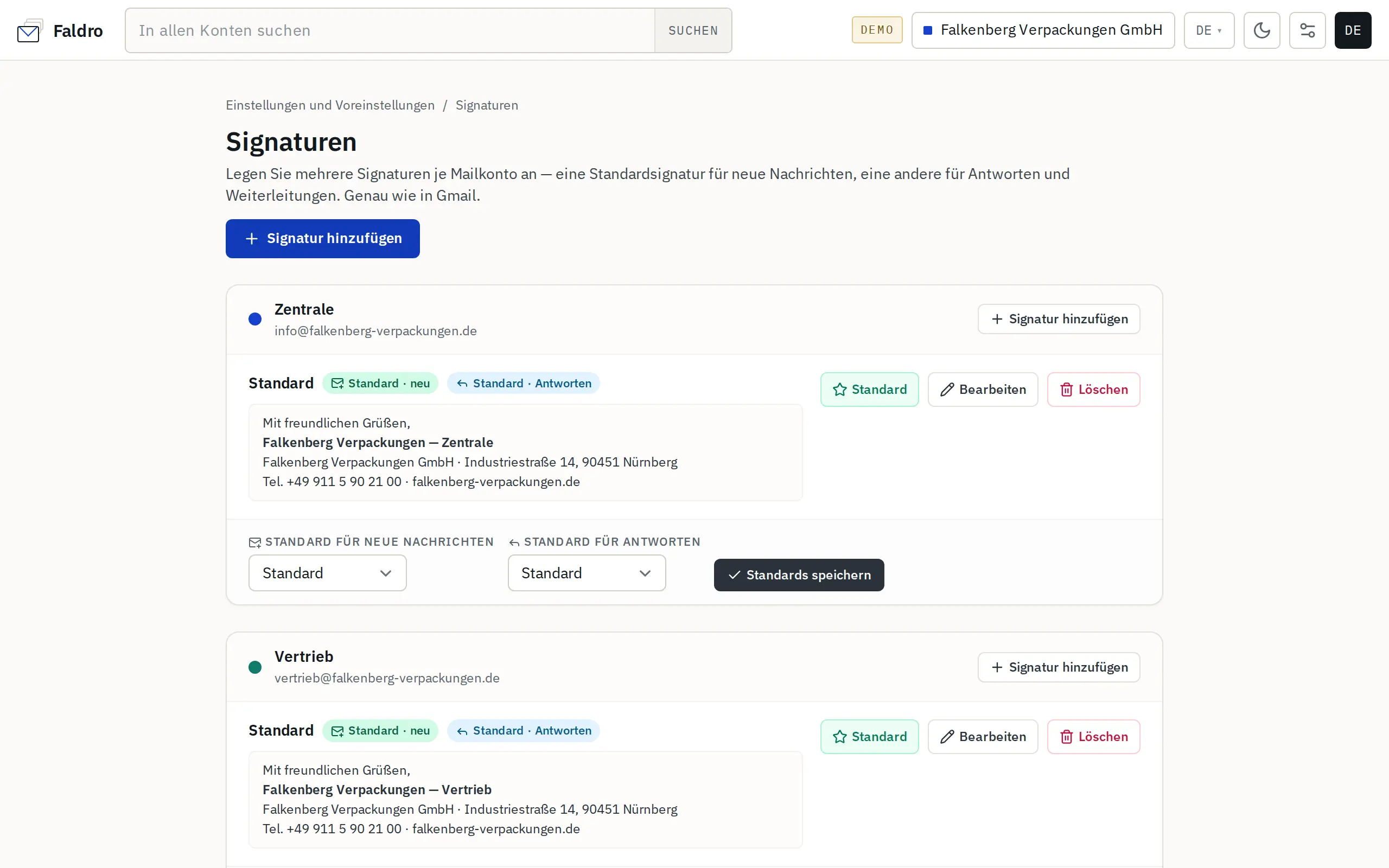
Task: Click the star Standard button for Vertrieb signature
Action: click(x=869, y=737)
